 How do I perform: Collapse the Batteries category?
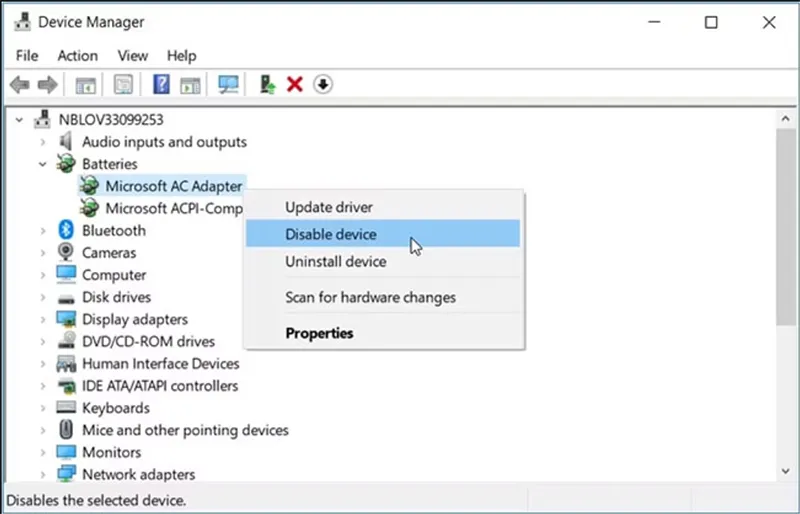coord(43,164)
